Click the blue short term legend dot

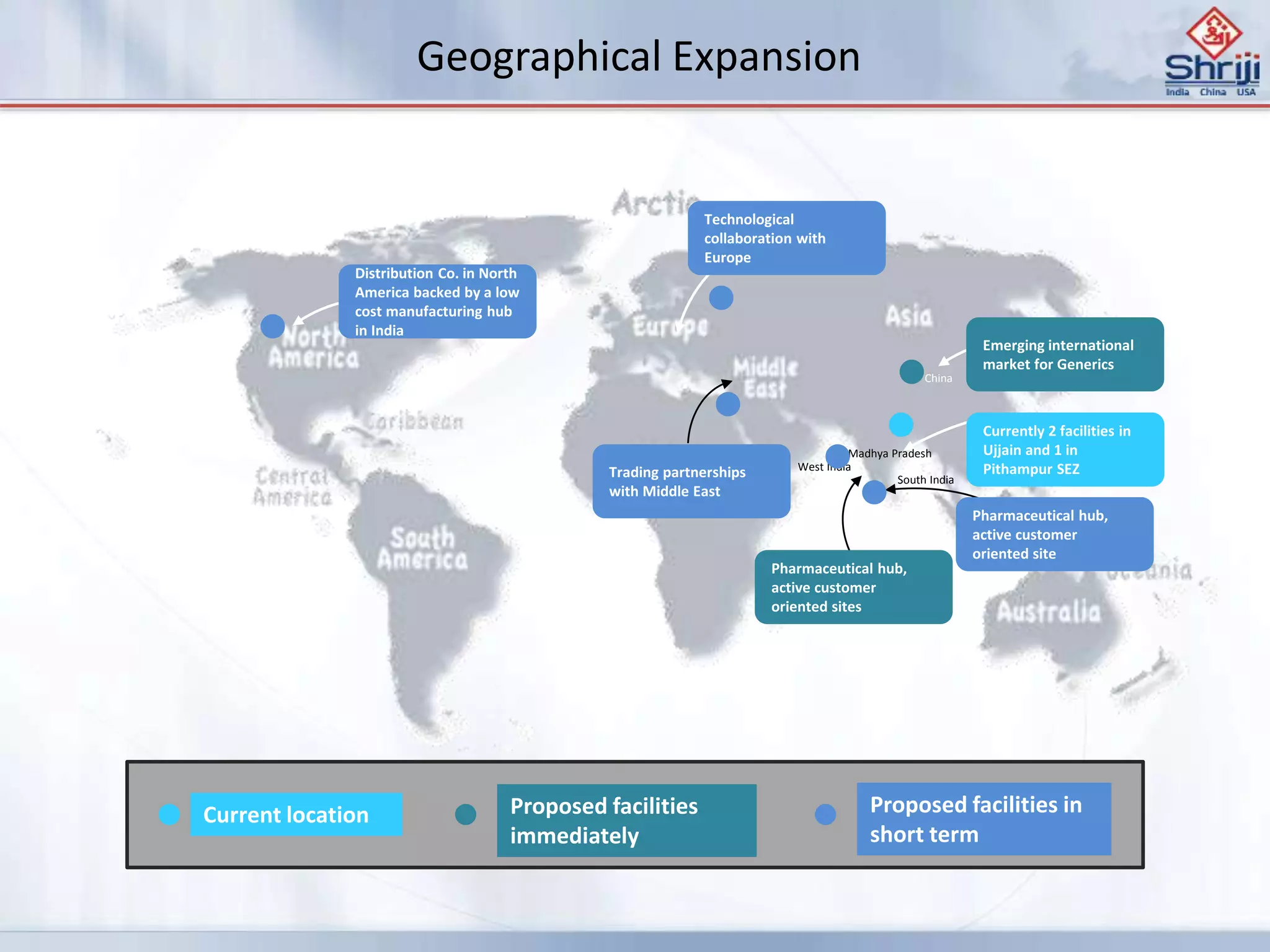point(825,814)
